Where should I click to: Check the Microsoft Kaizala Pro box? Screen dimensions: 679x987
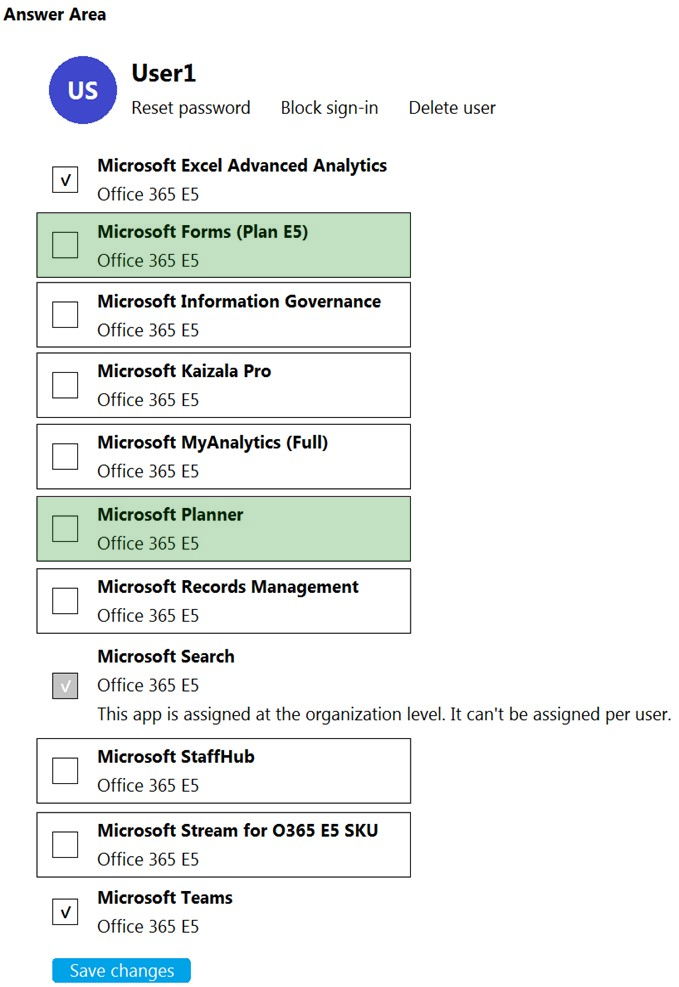click(65, 385)
